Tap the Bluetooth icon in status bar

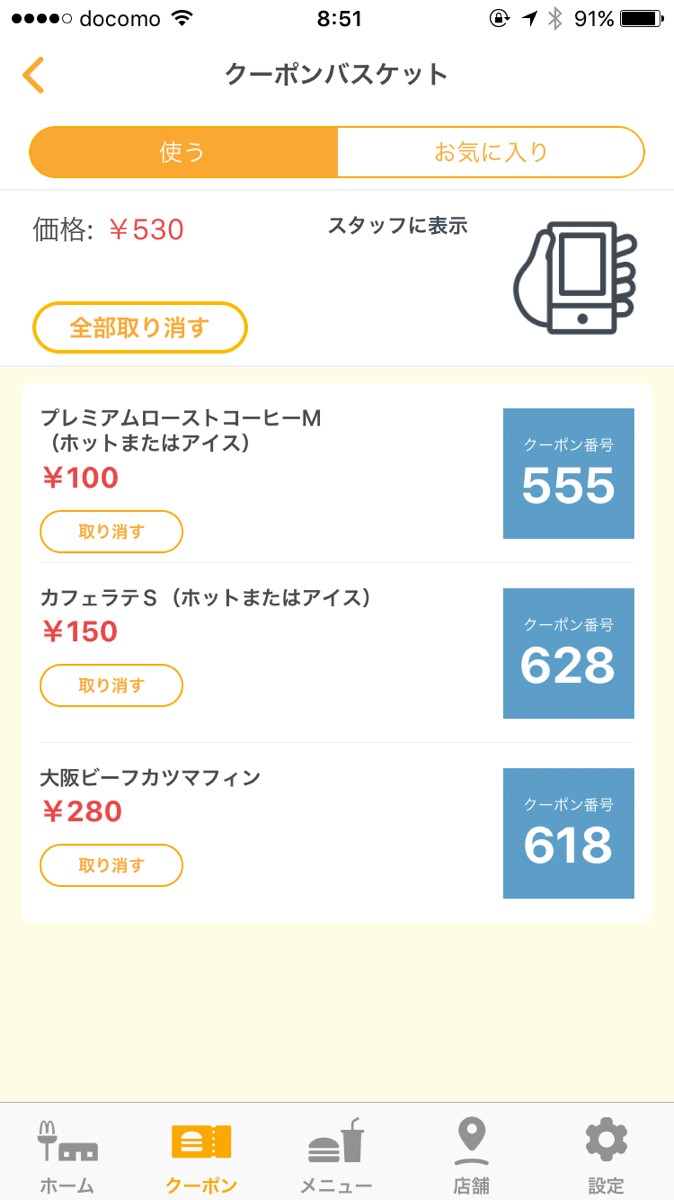(x=555, y=18)
